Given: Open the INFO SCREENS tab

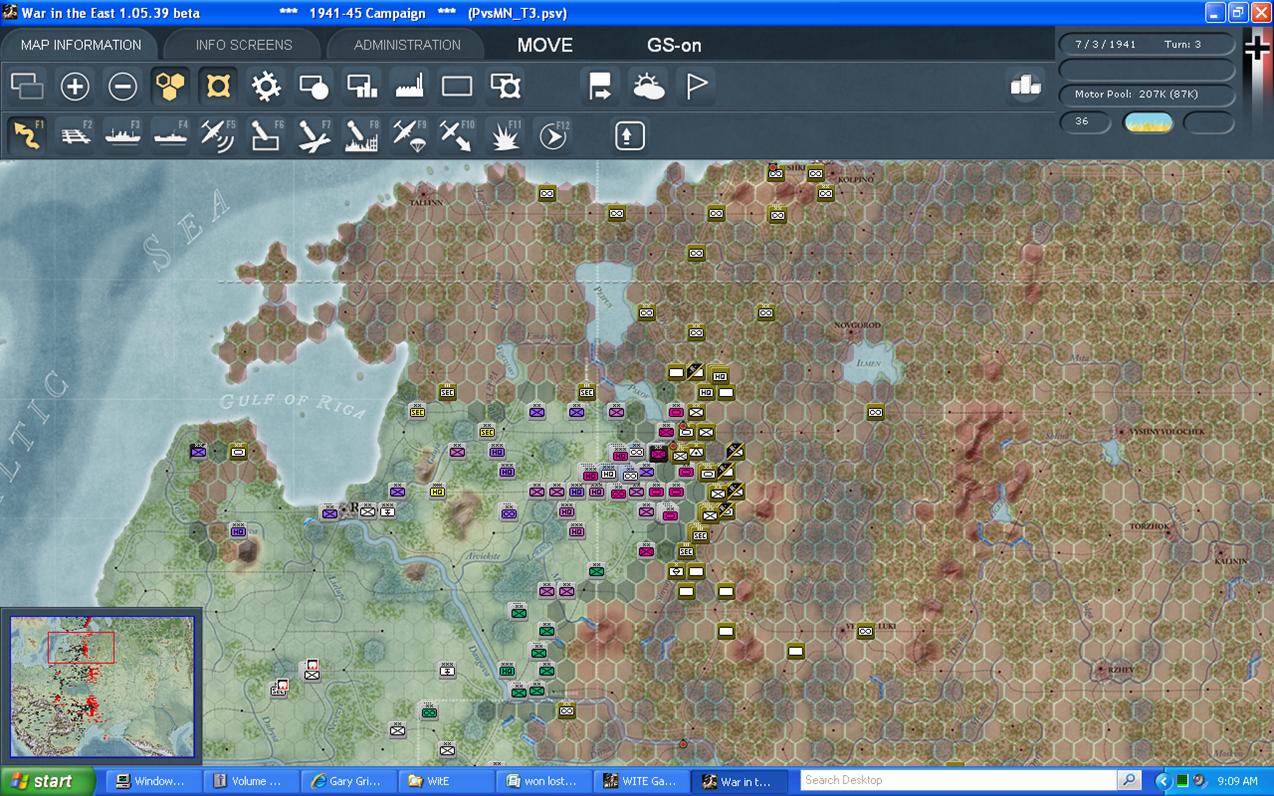Looking at the screenshot, I should click(x=244, y=45).
